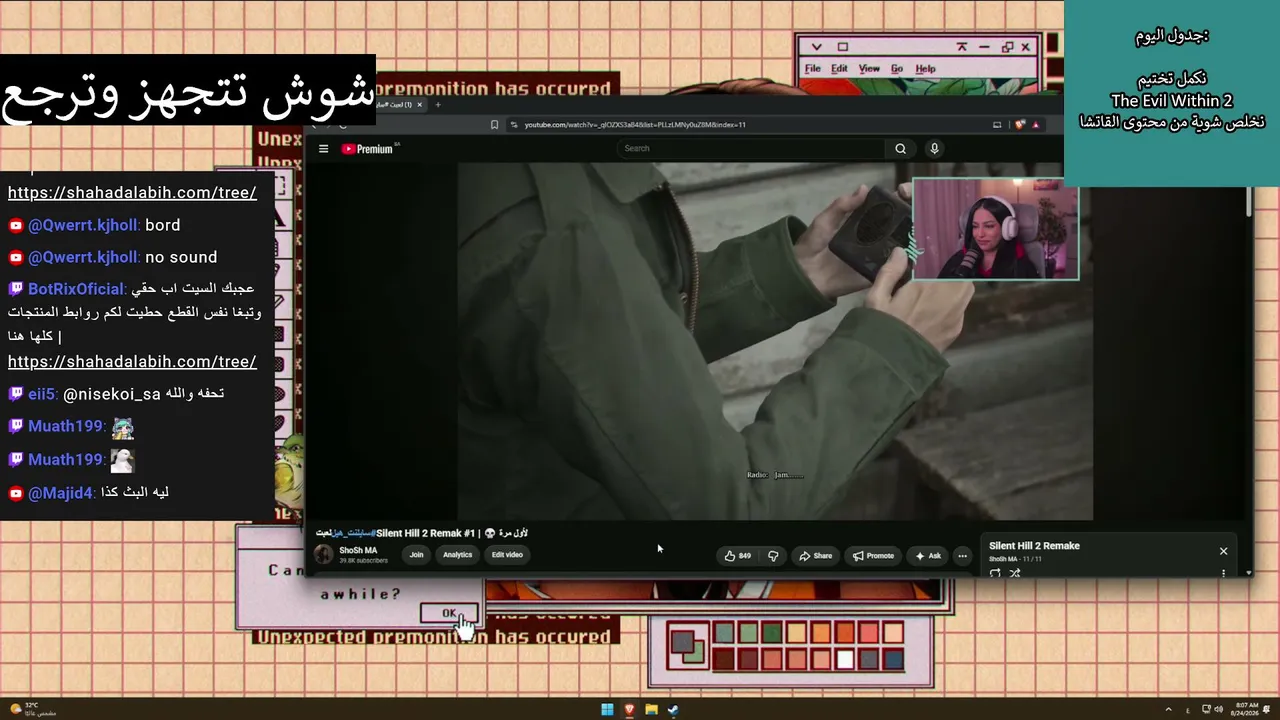This screenshot has width=1280, height=720.
Task: Click the small square icon in the retro window title bar
Action: 842,47
